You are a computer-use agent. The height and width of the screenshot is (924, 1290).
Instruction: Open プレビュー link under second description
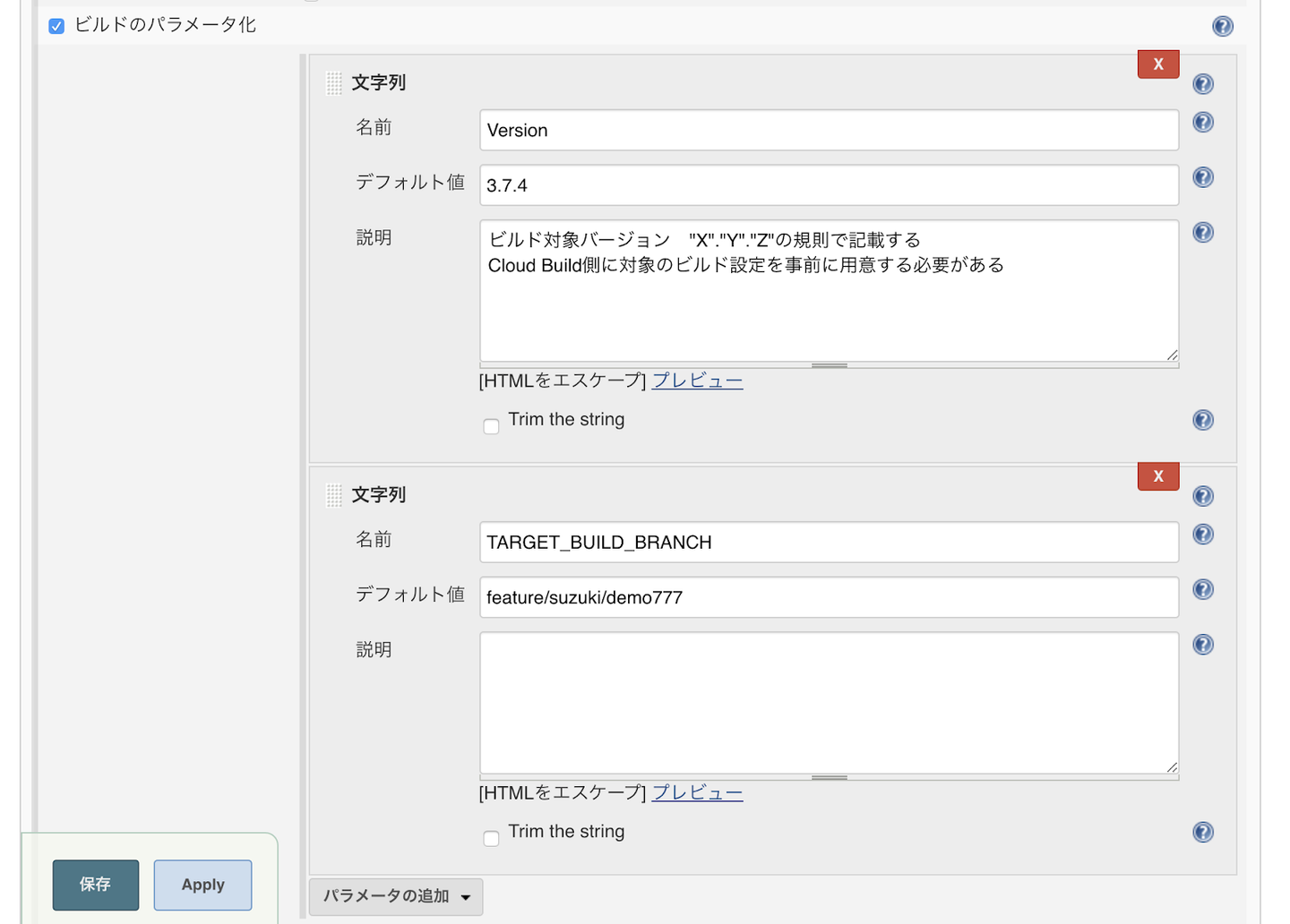point(697,792)
